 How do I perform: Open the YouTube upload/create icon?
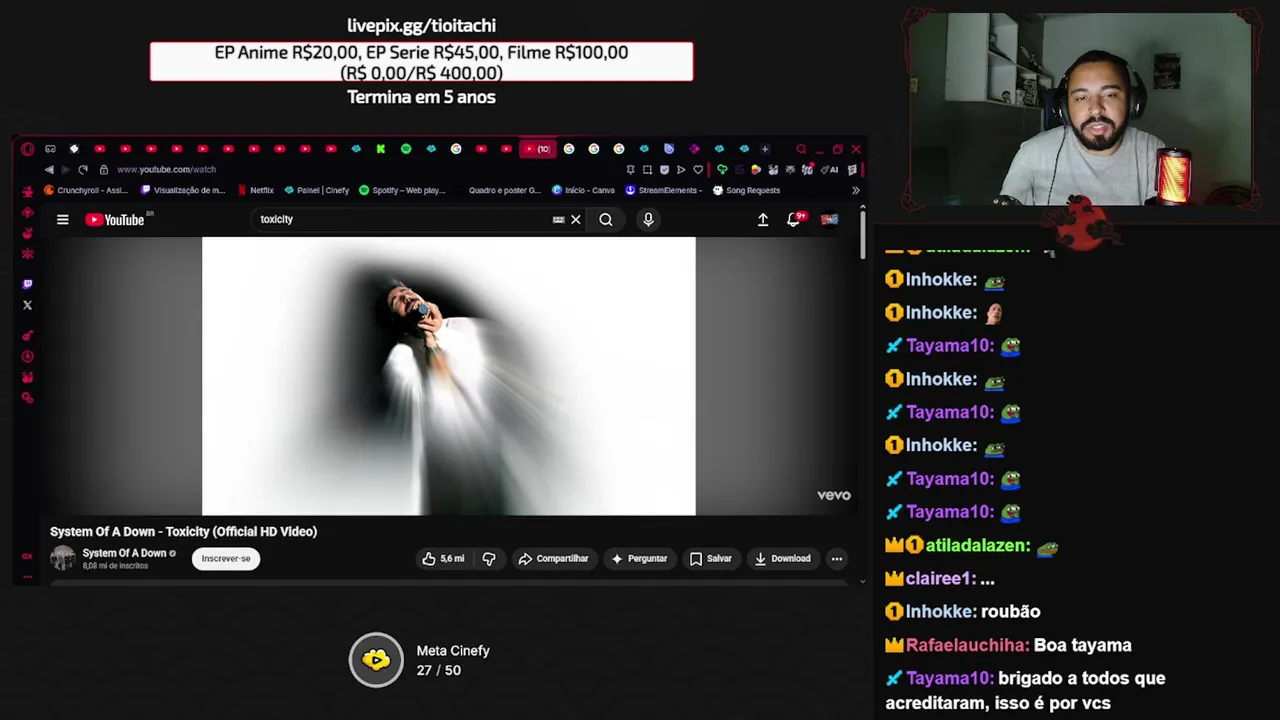(x=763, y=219)
